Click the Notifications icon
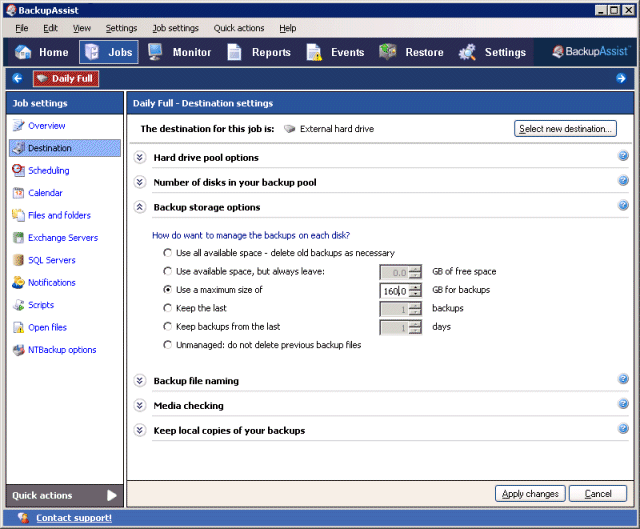The height and width of the screenshot is (529, 640). (18, 282)
